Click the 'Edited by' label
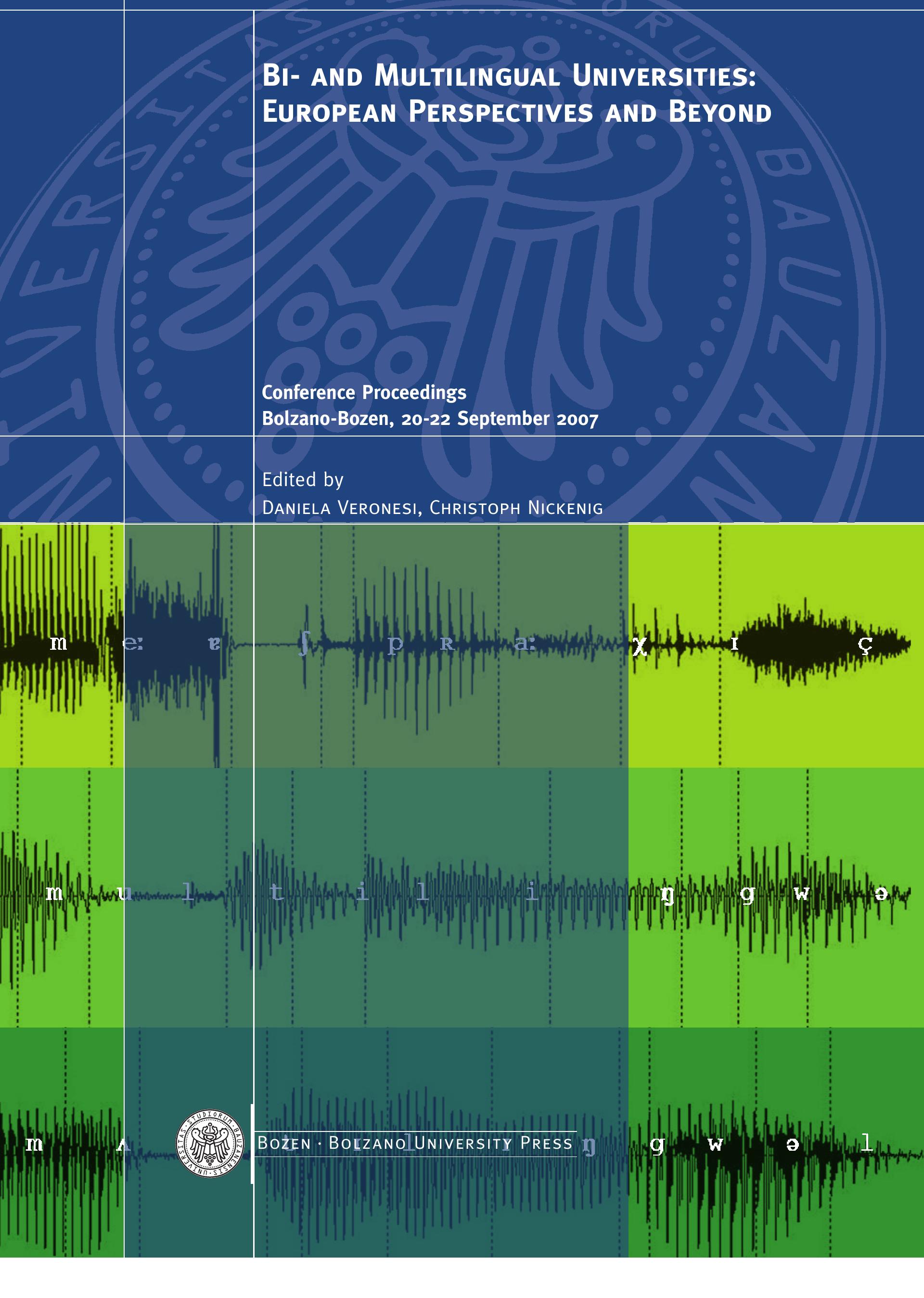The height and width of the screenshot is (1298, 924). tap(302, 480)
